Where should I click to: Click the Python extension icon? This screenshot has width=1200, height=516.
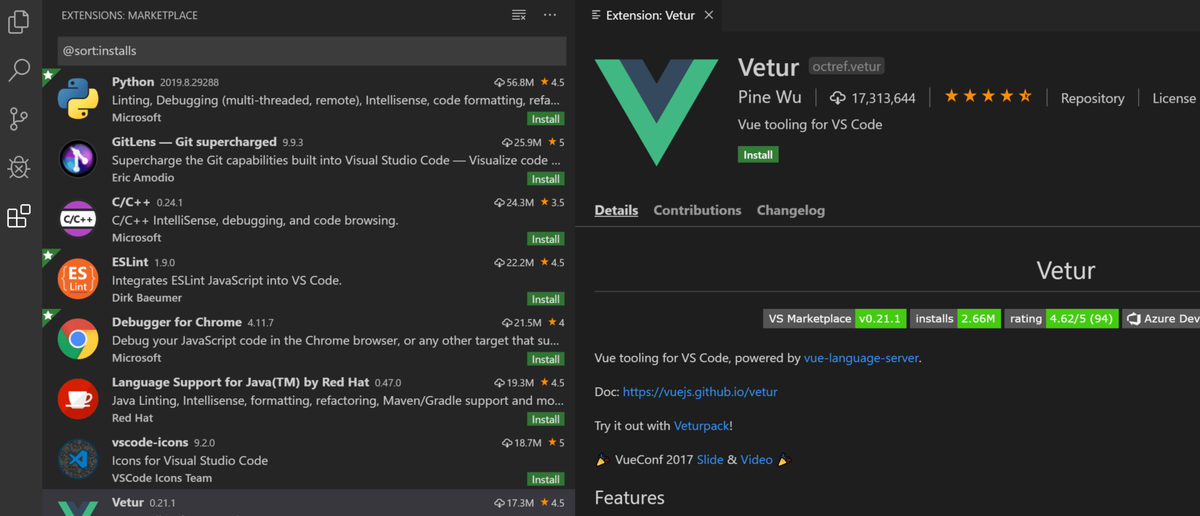[x=77, y=98]
